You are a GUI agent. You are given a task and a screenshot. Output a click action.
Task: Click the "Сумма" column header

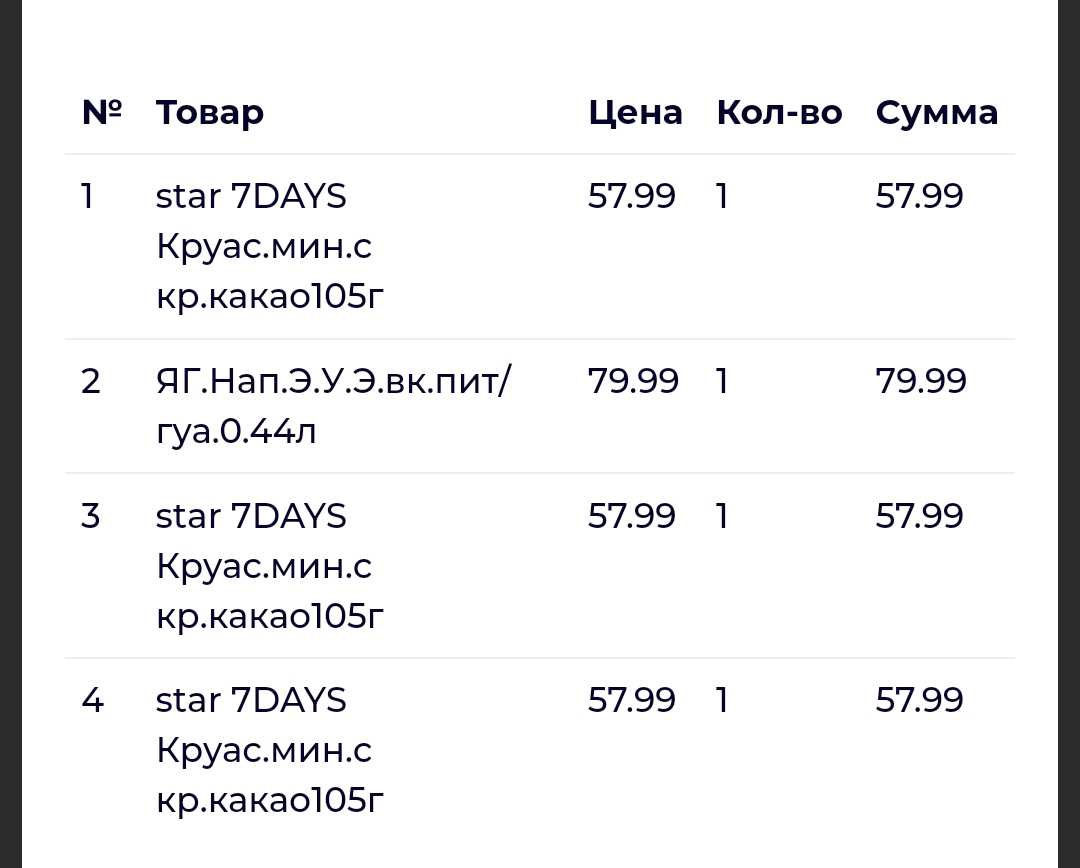(936, 112)
